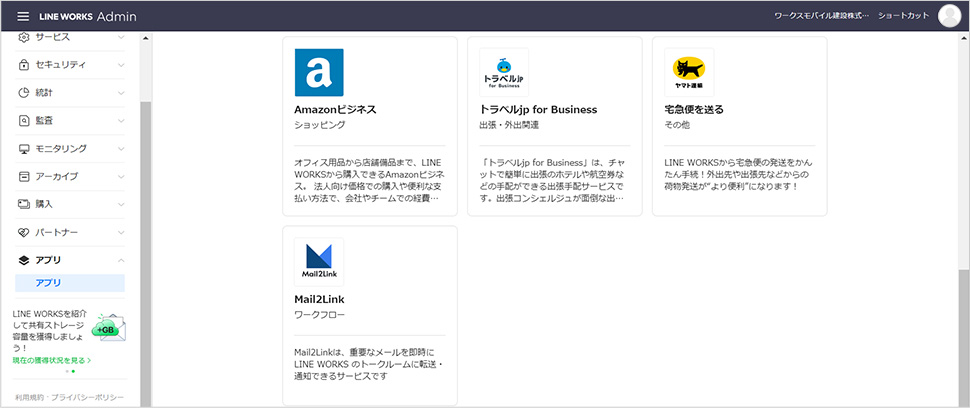
Task: Click the サービス gear icon
Action: click(24, 37)
